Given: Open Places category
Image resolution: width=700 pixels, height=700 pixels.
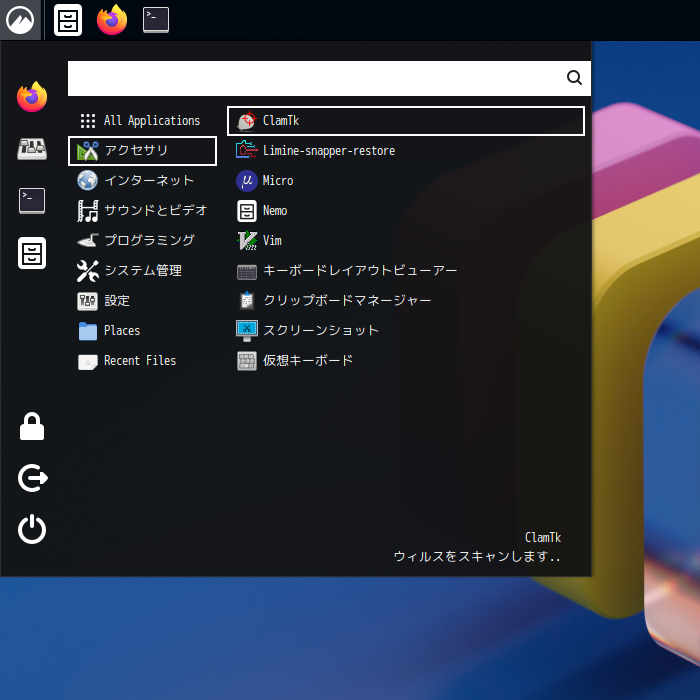Looking at the screenshot, I should (x=142, y=330).
